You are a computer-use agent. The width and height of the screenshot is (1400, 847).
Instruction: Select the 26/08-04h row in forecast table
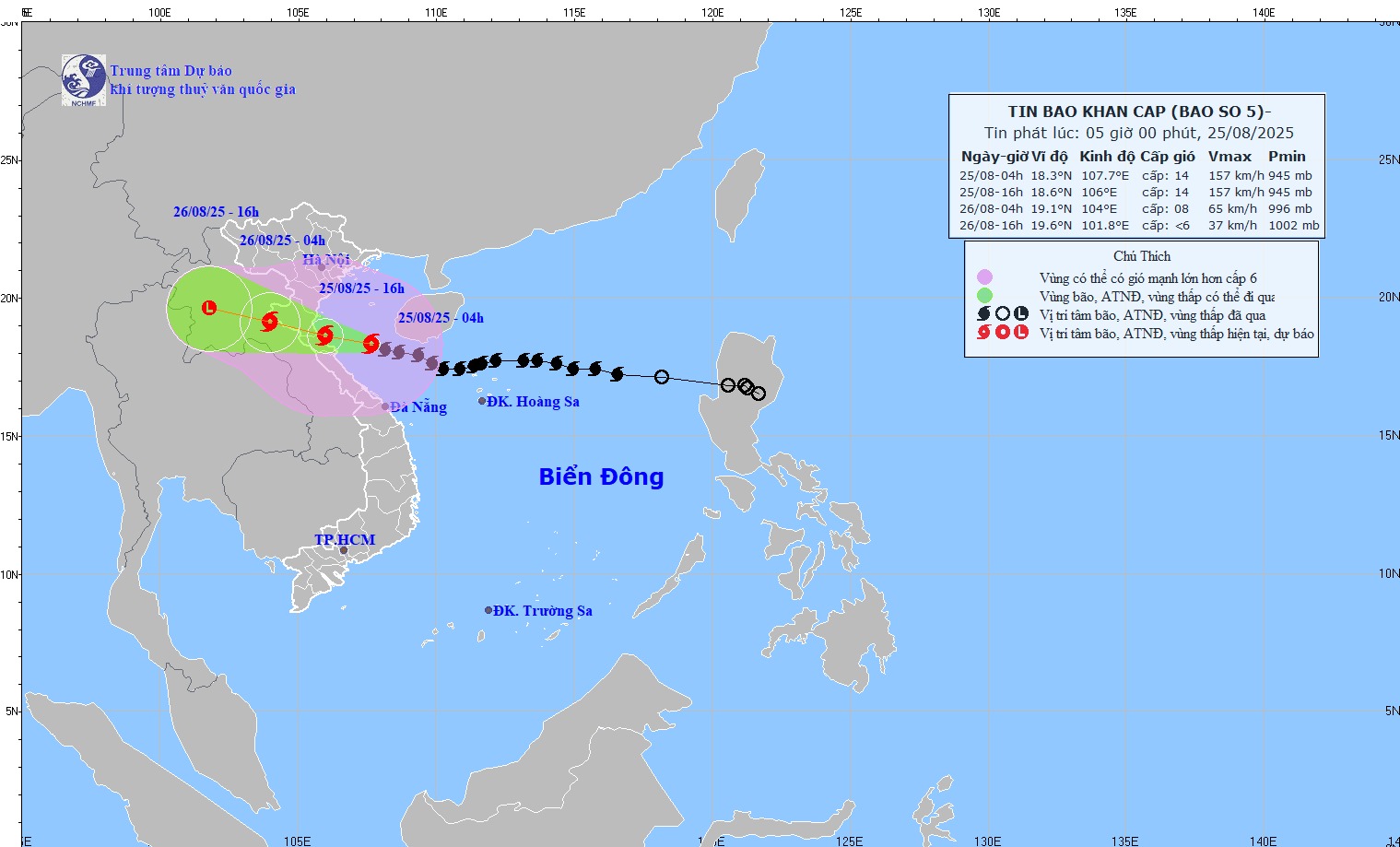[1138, 209]
